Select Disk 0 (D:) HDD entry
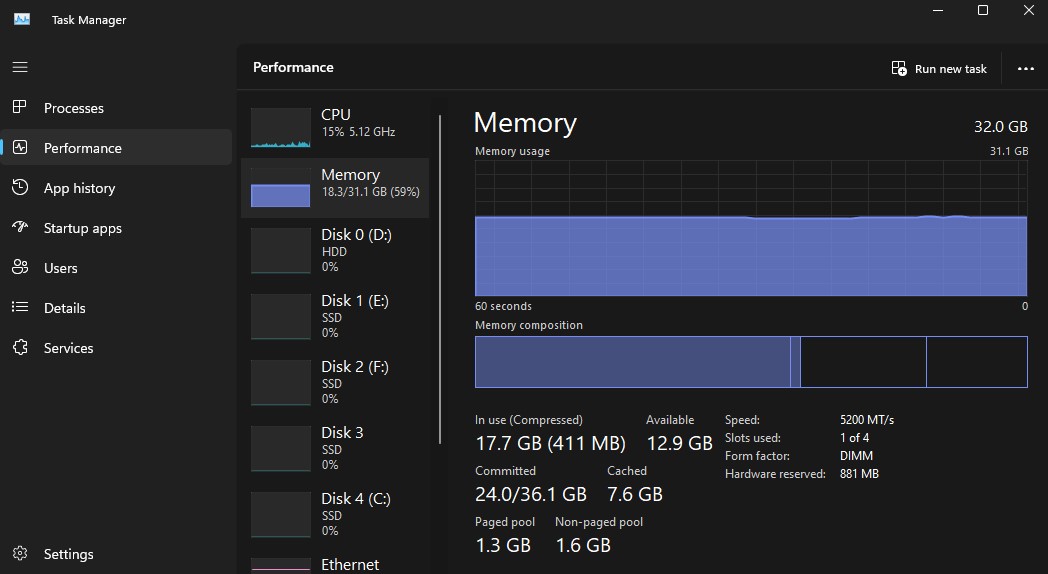The height and width of the screenshot is (574, 1048). click(335, 251)
